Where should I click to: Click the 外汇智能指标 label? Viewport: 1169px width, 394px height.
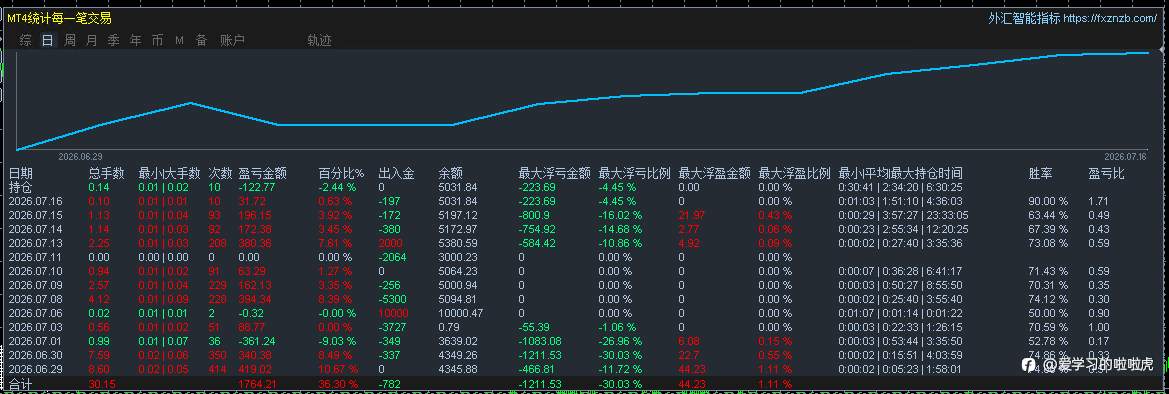coord(1024,19)
